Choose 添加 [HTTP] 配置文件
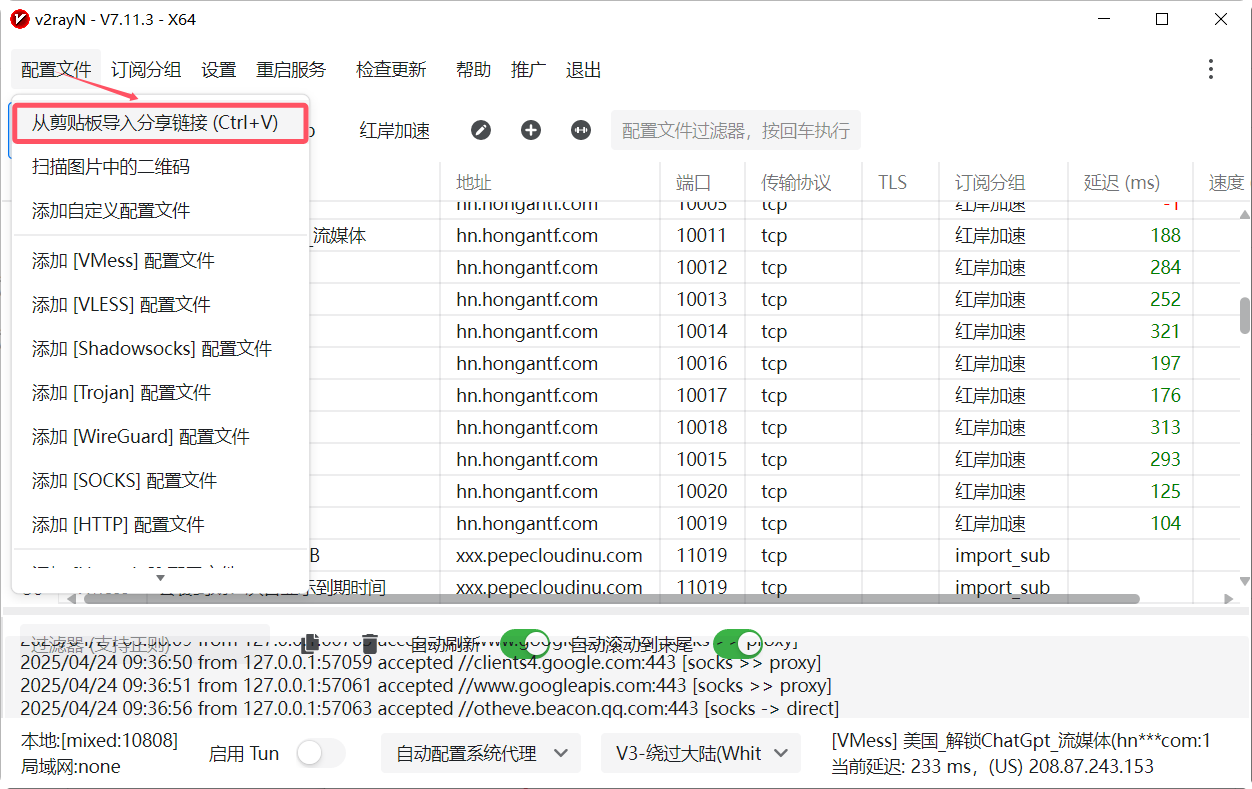The height and width of the screenshot is (789, 1252). [160, 525]
